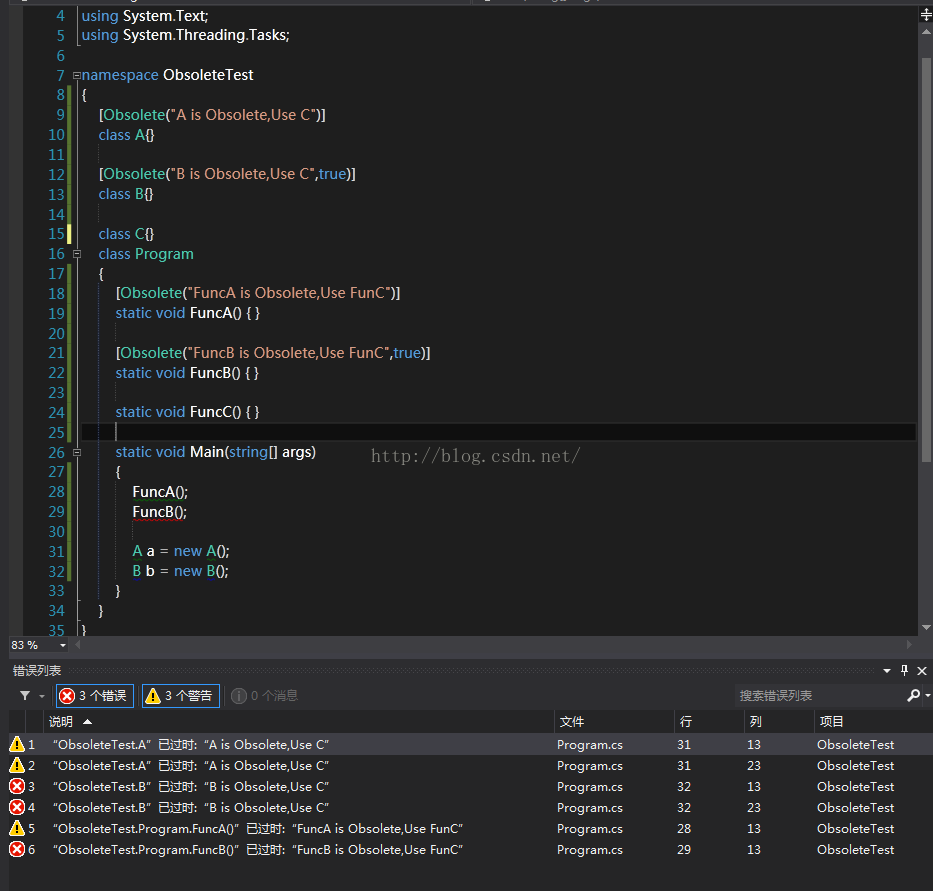Collapse the namespace ObsoleteTest block
The width and height of the screenshot is (933, 891).
coord(76,76)
